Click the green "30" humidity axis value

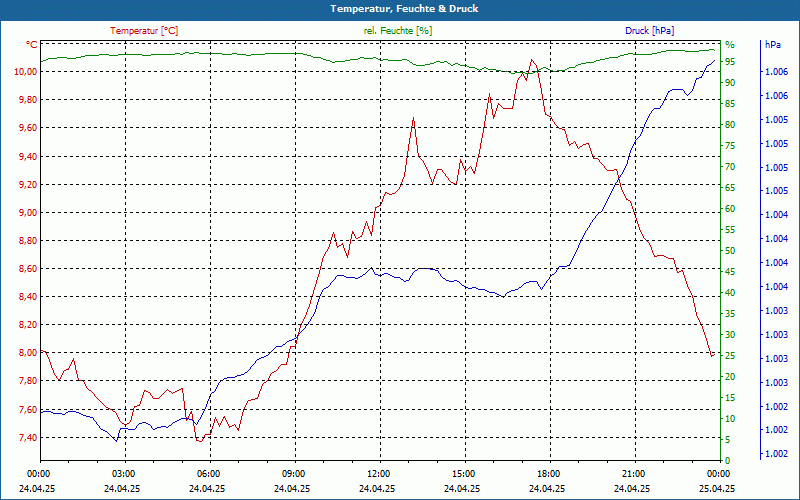point(730,335)
